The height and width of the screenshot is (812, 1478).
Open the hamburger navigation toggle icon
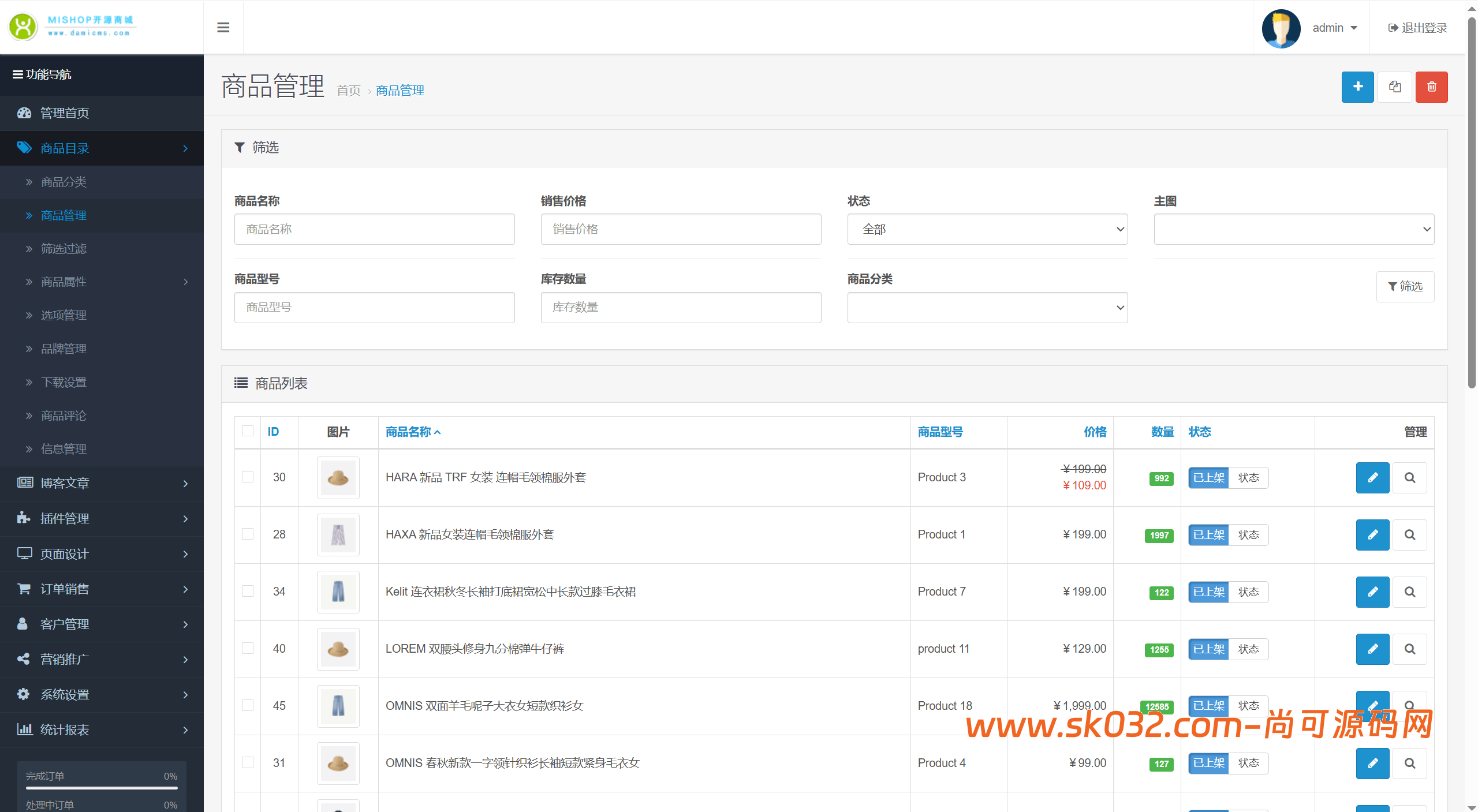coord(222,27)
